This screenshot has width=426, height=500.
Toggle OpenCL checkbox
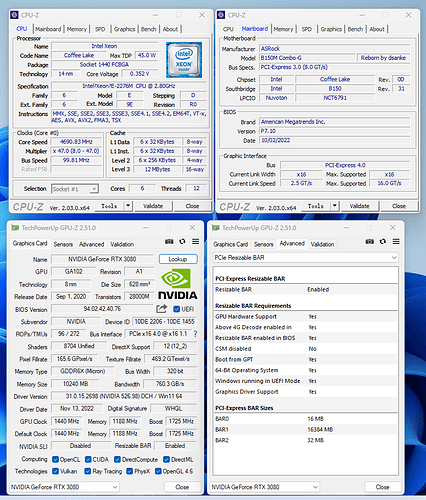pyautogui.click(x=55, y=459)
